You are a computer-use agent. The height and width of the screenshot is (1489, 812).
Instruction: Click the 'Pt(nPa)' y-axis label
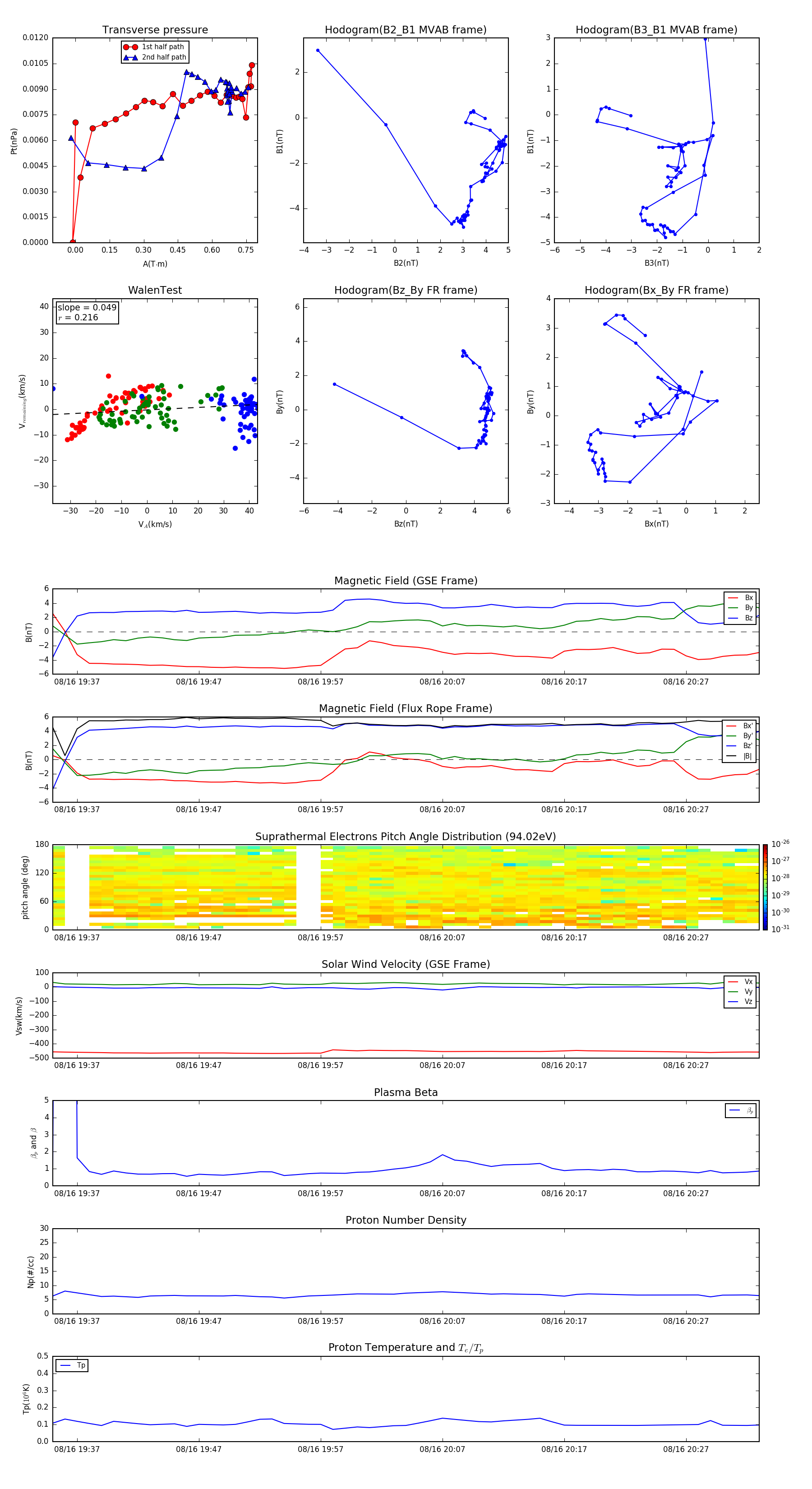(14, 141)
